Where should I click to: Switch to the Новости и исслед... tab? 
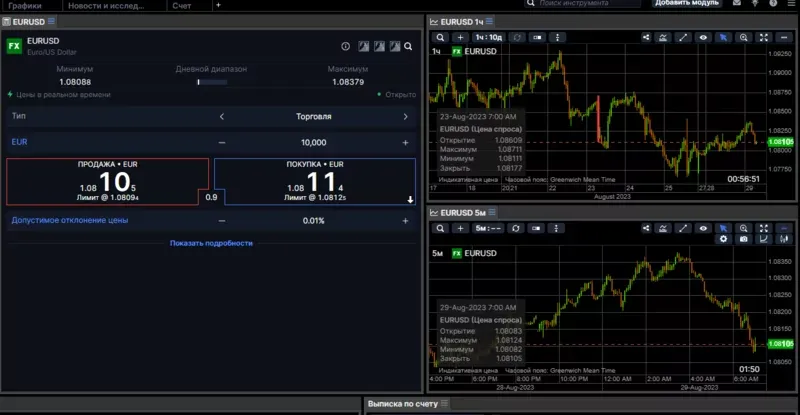coord(106,6)
